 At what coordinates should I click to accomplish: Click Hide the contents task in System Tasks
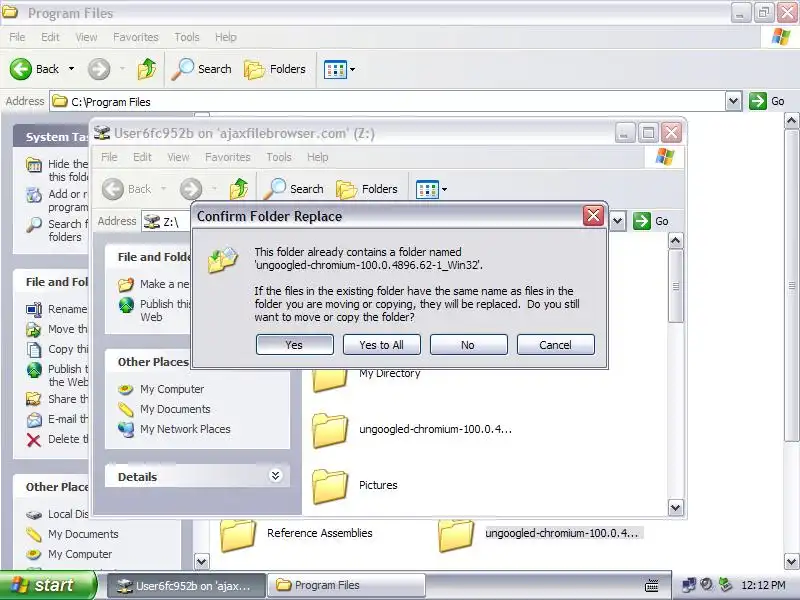coord(57,170)
